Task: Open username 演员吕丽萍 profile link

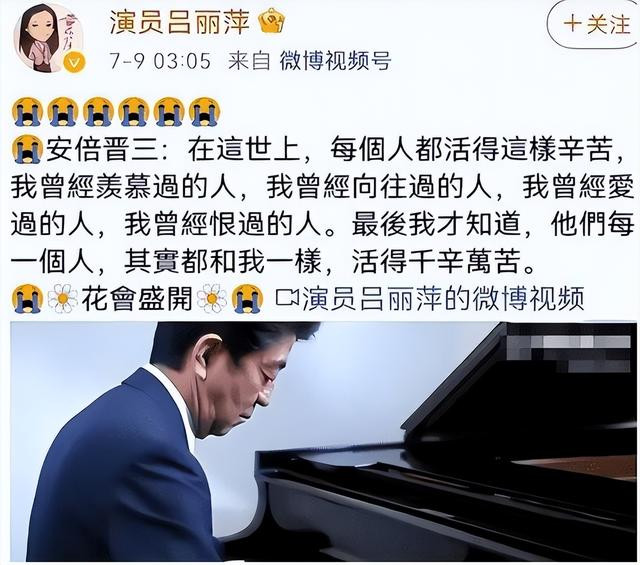Action: pyautogui.click(x=180, y=22)
